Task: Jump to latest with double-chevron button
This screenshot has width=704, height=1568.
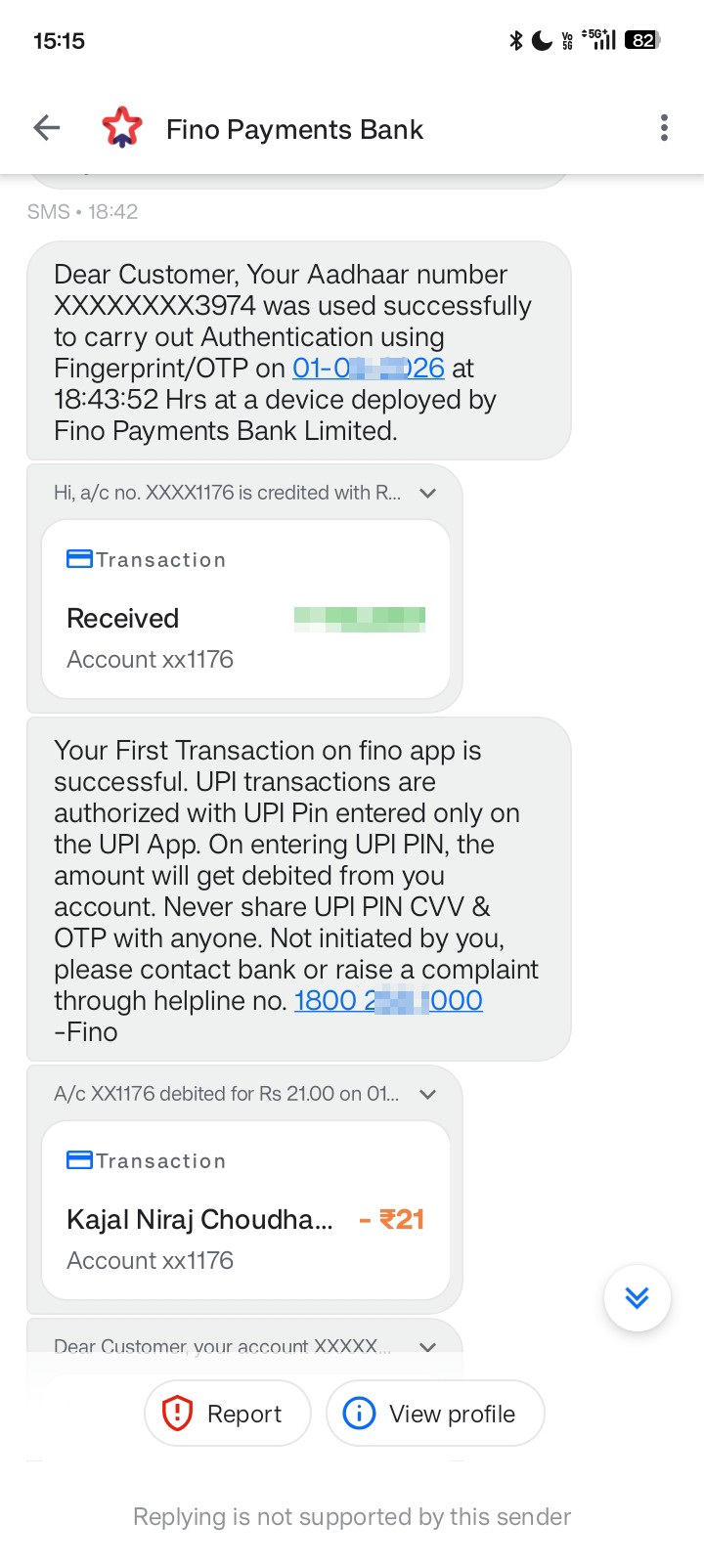Action: coord(638,1297)
